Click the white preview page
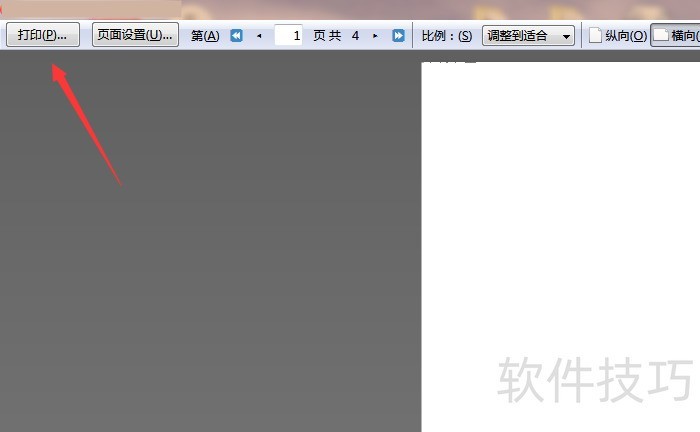This screenshot has width=700, height=432. (x=560, y=200)
